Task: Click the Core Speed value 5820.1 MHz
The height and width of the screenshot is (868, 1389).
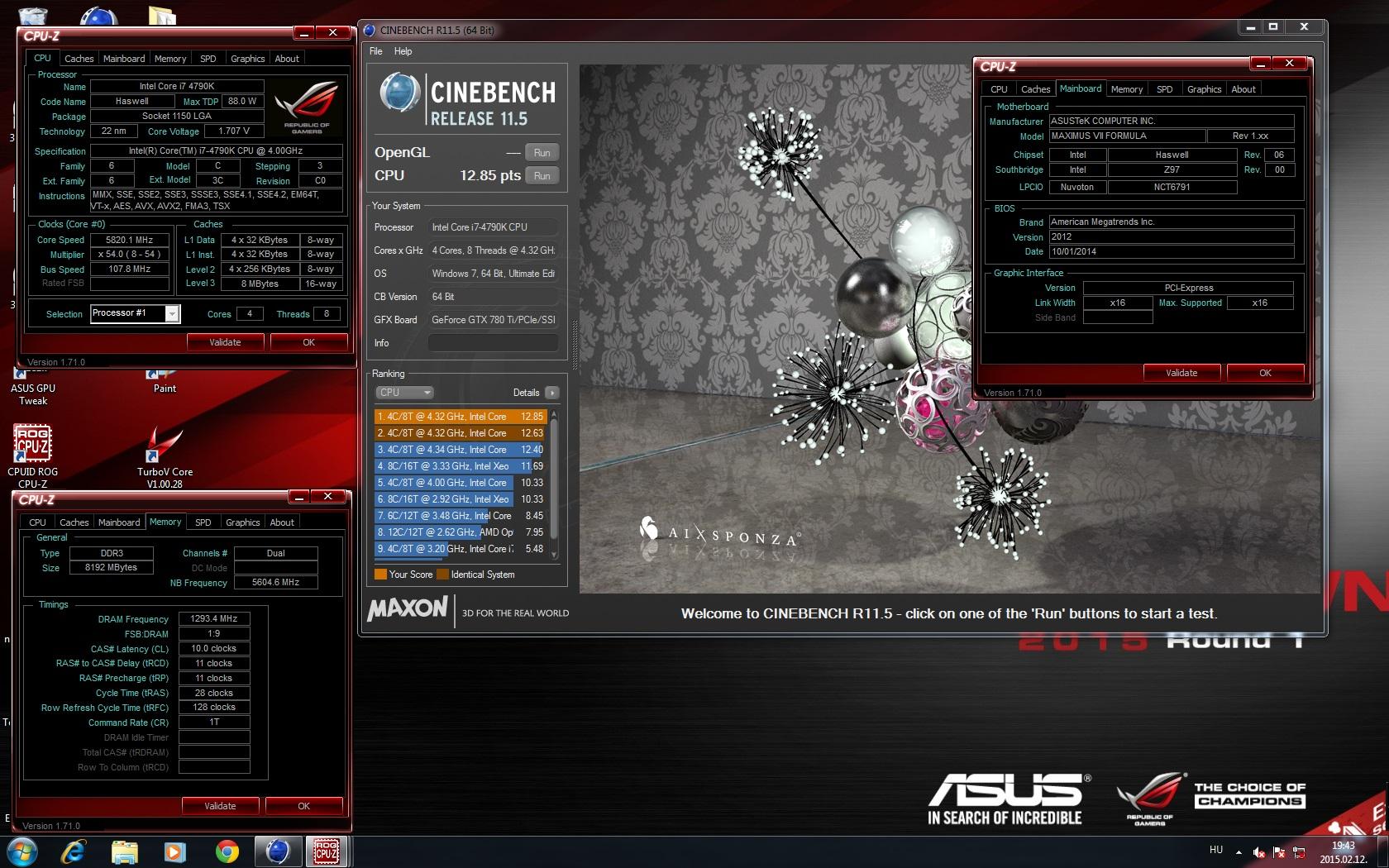Action: click(x=130, y=240)
